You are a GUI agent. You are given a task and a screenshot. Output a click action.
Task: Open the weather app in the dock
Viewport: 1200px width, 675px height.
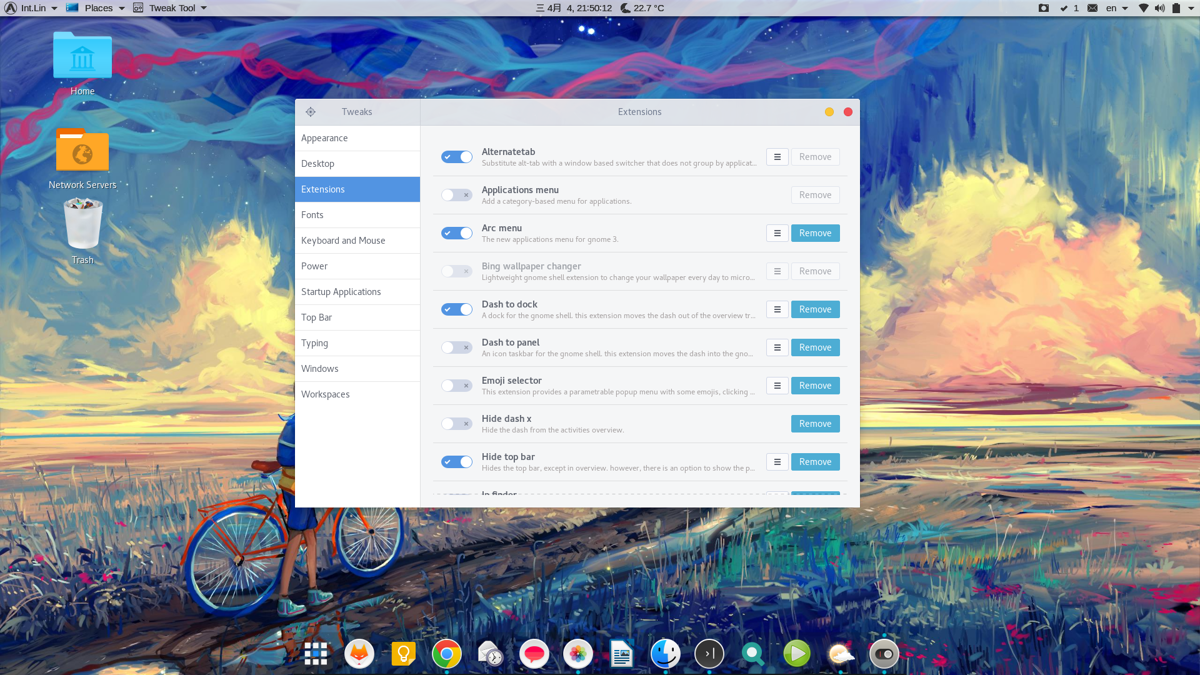pyautogui.click(x=841, y=654)
